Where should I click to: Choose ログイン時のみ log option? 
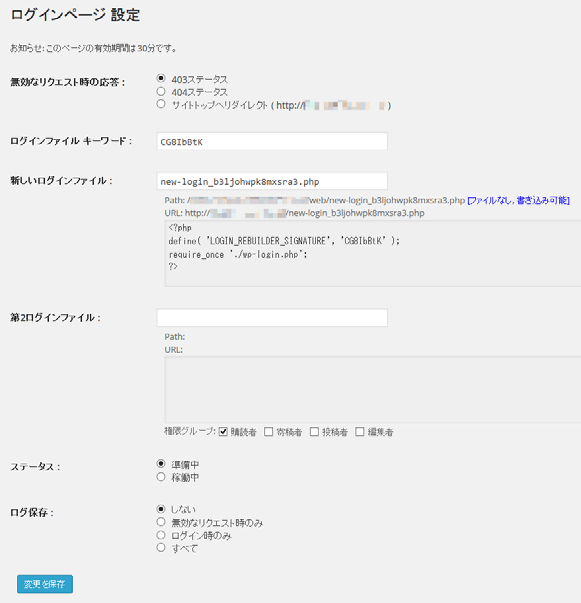click(161, 535)
